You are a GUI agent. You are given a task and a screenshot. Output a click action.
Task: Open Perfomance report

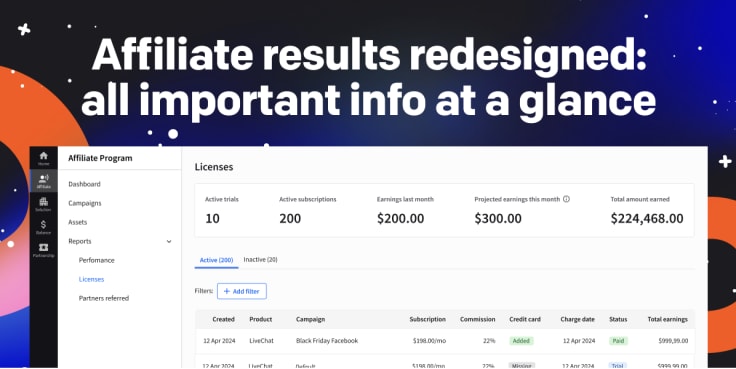pos(97,260)
